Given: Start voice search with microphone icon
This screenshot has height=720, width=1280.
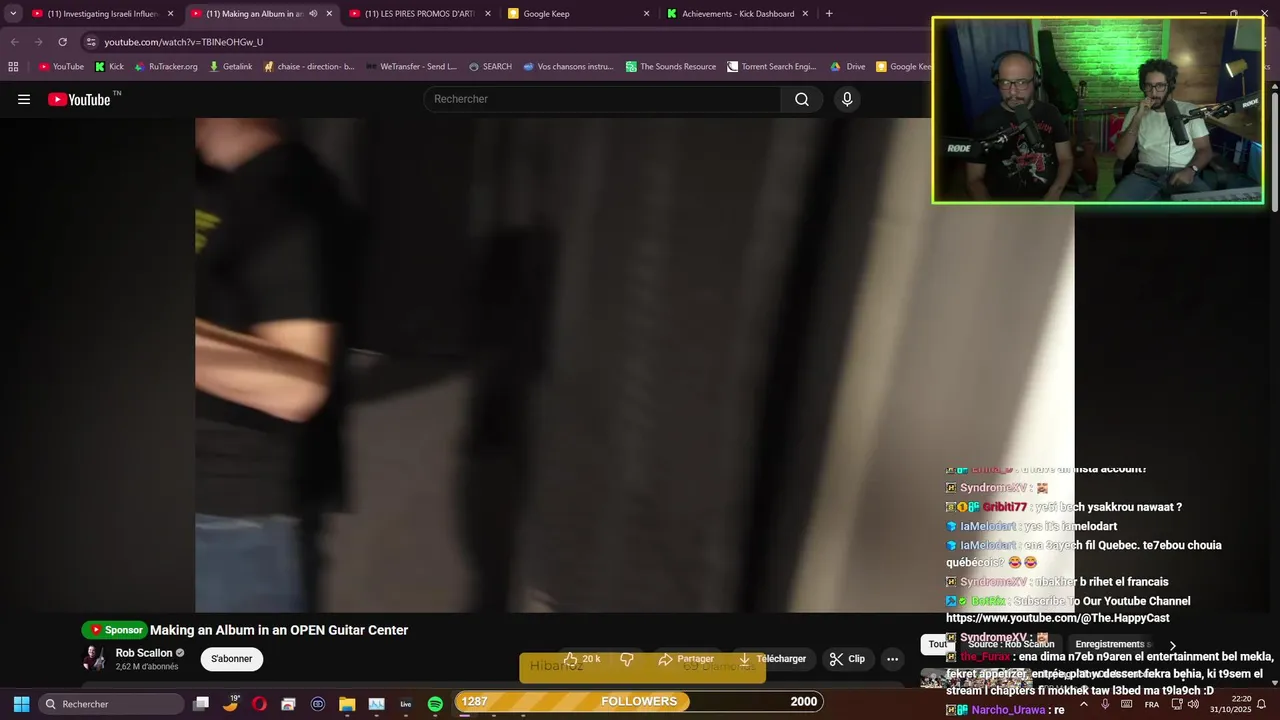Looking at the screenshot, I should 847,99.
